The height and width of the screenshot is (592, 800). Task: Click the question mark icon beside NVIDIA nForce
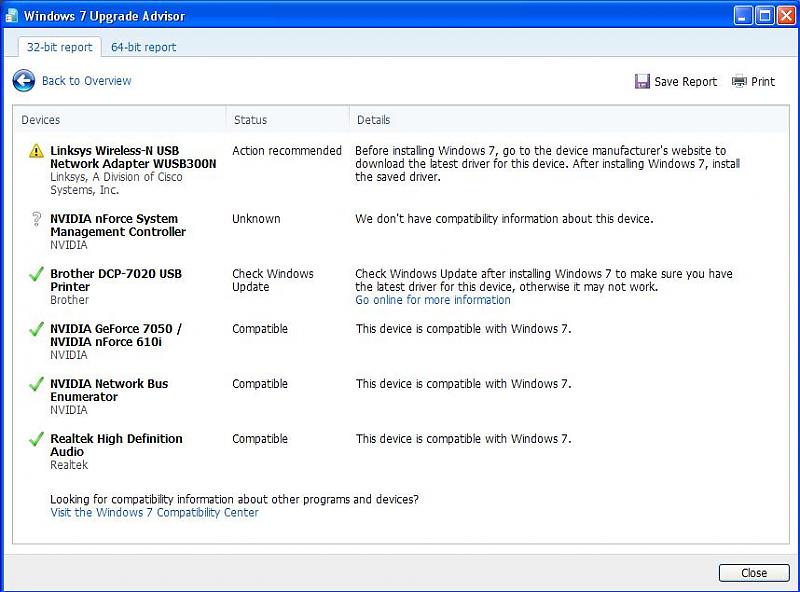tap(36, 218)
